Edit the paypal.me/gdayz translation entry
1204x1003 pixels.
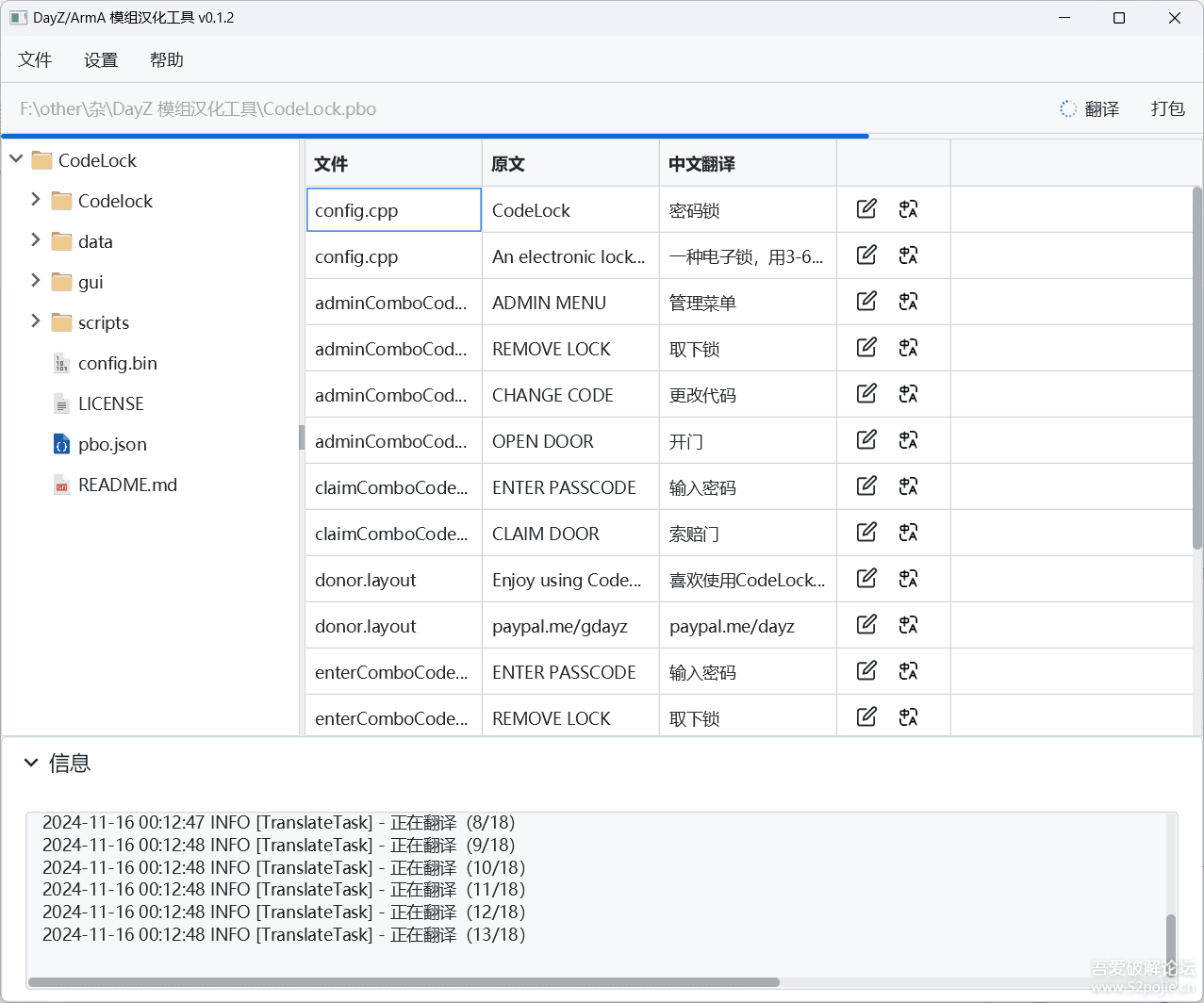tap(866, 625)
